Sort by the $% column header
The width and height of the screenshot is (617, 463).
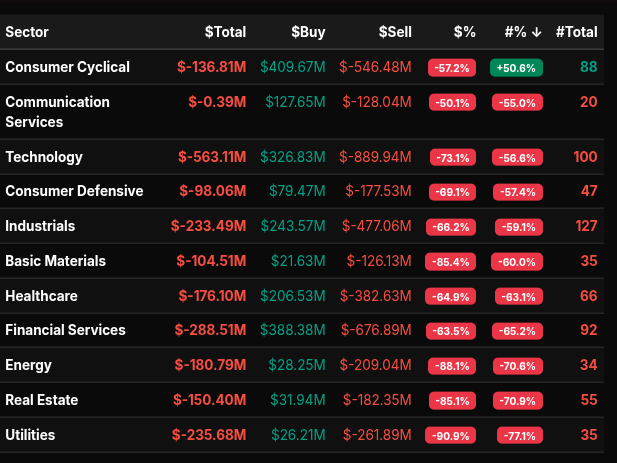464,32
